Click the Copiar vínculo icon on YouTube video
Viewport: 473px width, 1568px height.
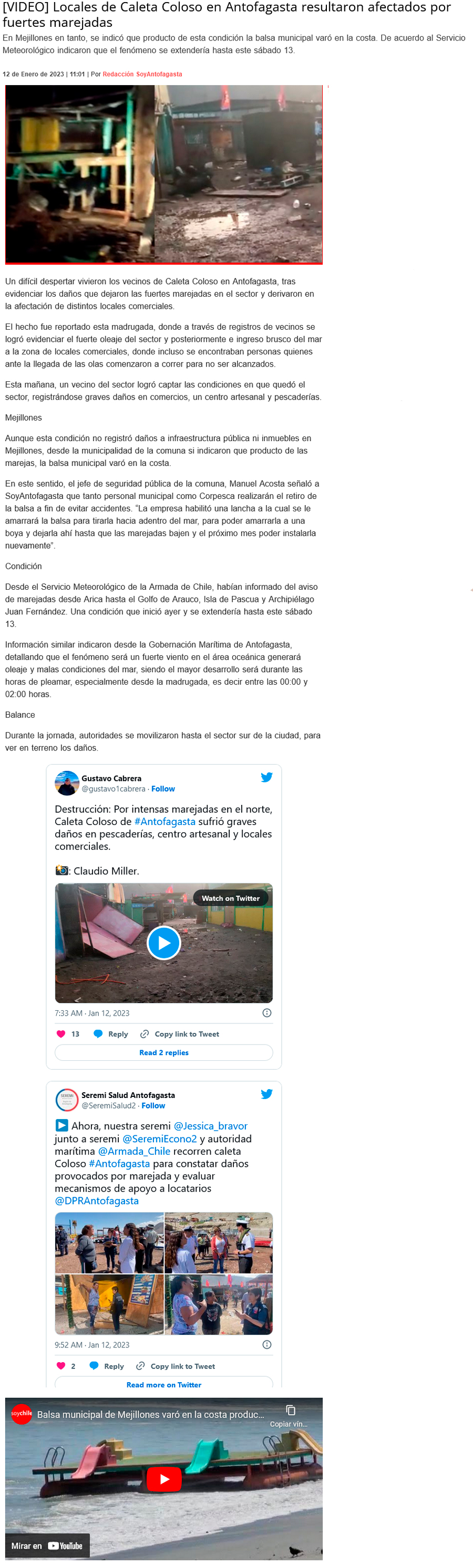[290, 1410]
